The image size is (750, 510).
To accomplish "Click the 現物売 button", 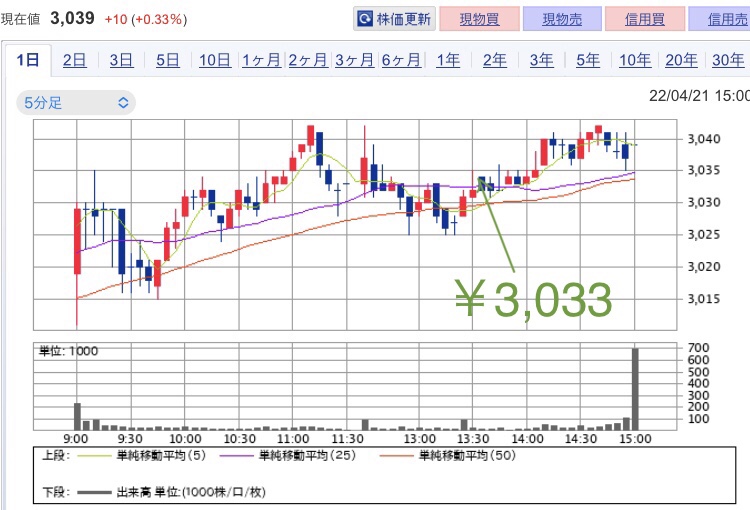I will pos(562,19).
